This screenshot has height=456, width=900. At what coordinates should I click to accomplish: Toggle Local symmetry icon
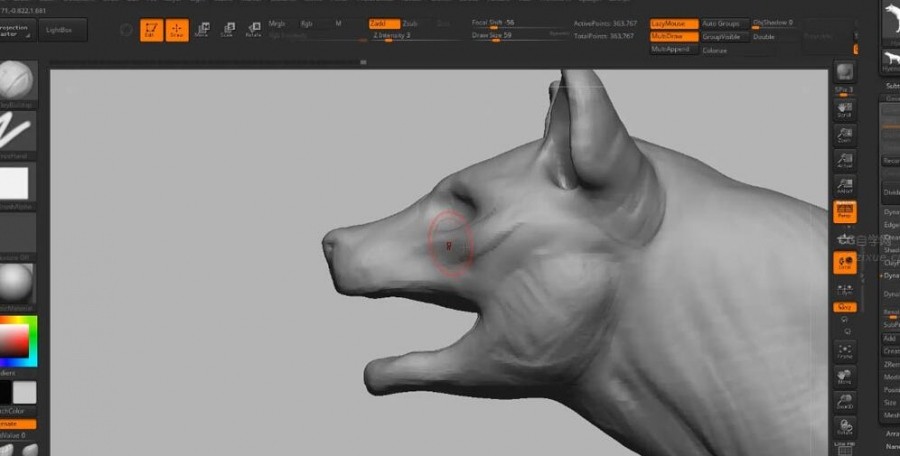coord(845,263)
